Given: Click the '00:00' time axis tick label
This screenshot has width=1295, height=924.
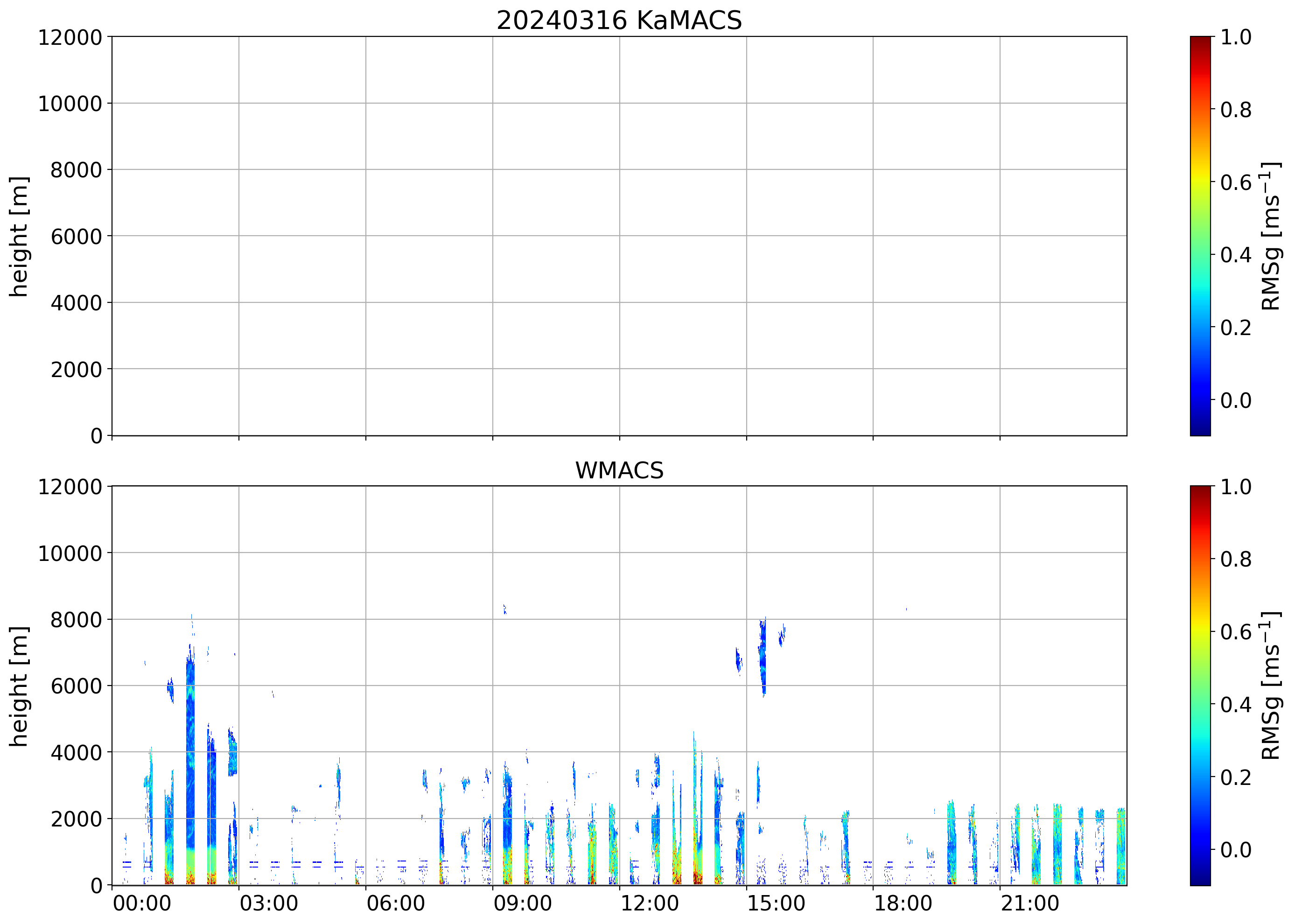Looking at the screenshot, I should point(142,903).
